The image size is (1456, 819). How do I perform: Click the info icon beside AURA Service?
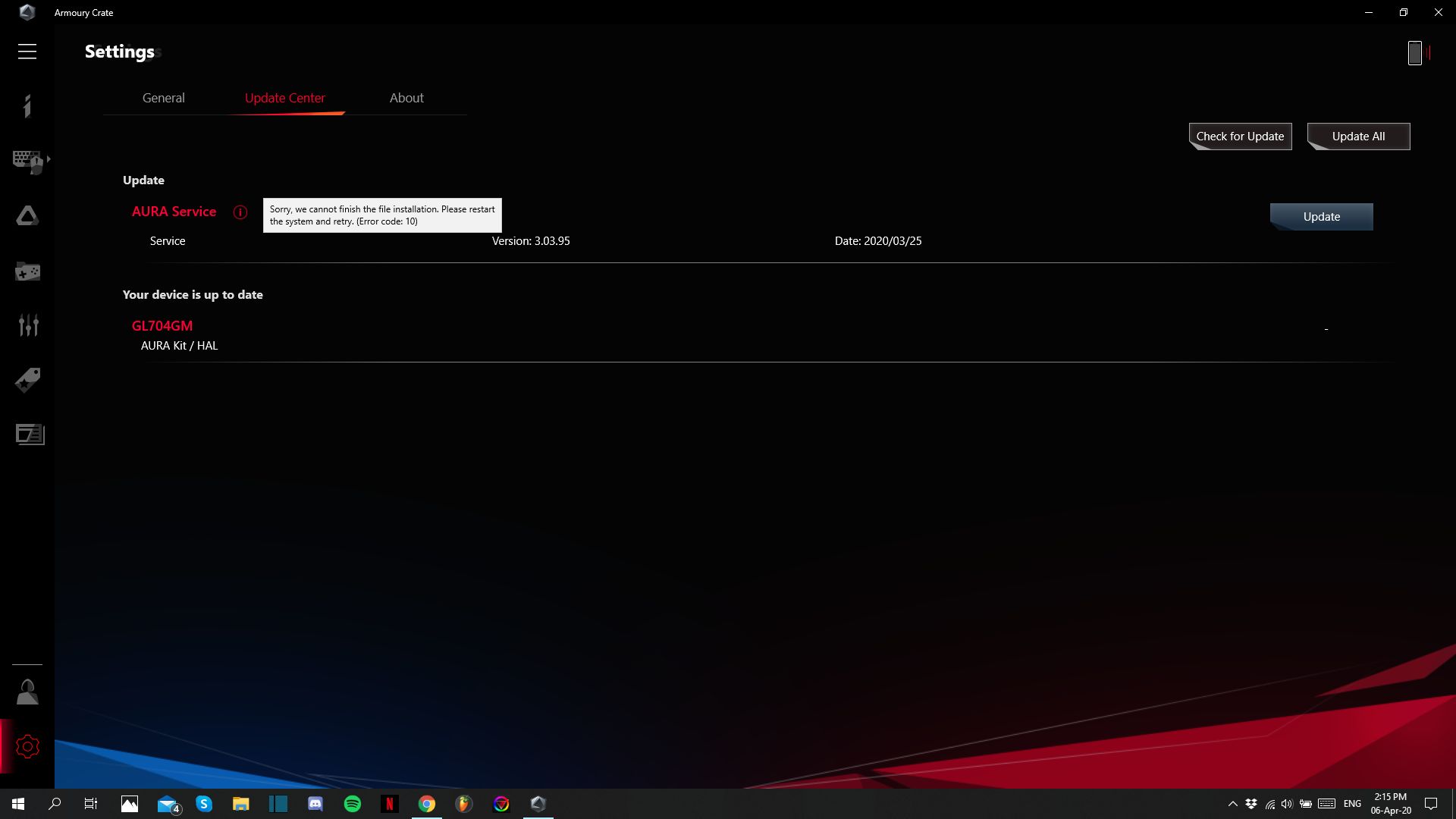pos(240,212)
